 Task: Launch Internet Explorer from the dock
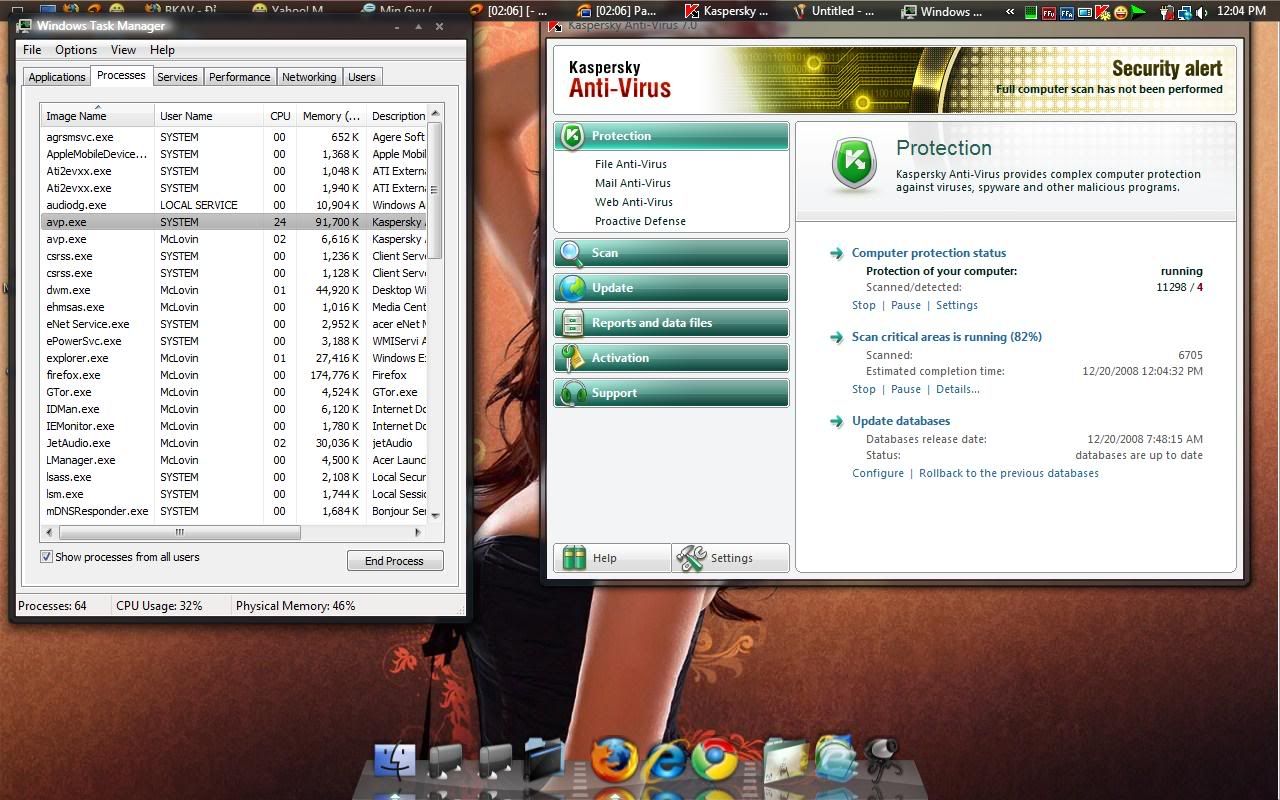pyautogui.click(x=665, y=762)
